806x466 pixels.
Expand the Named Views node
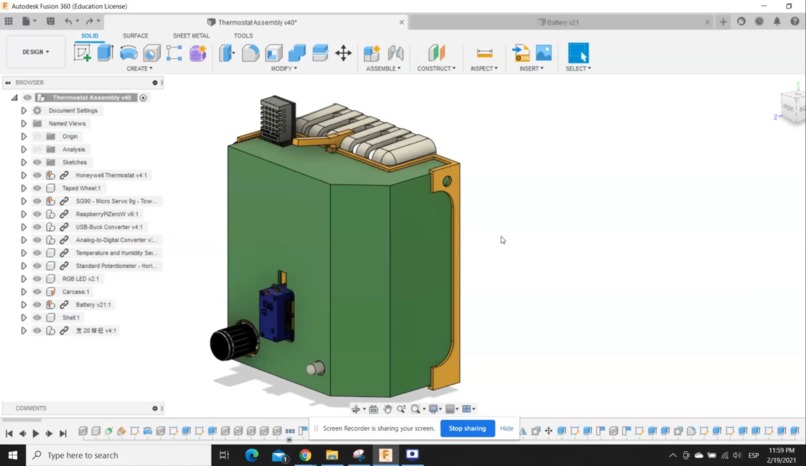point(24,123)
